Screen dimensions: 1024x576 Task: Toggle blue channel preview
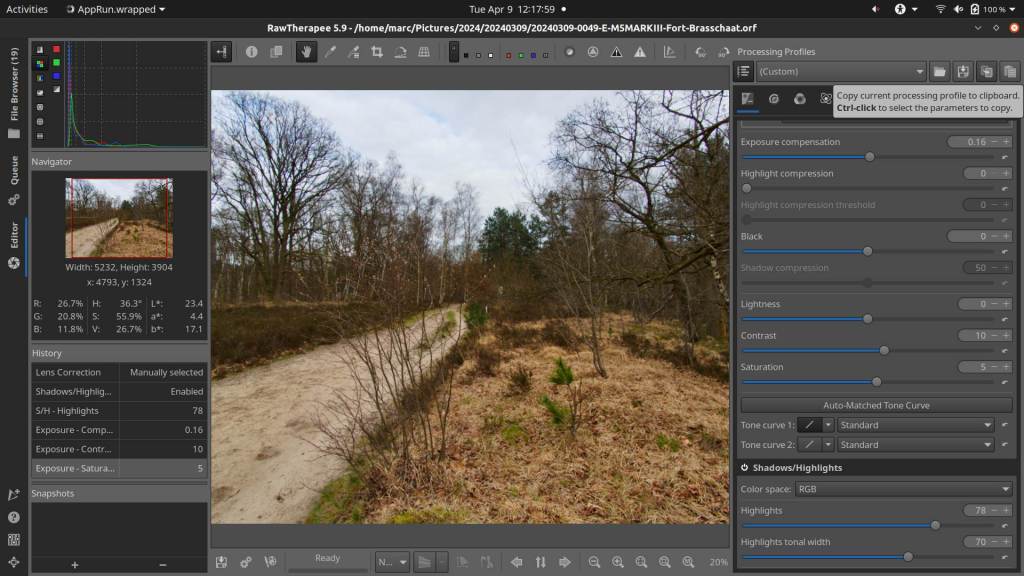pos(533,56)
